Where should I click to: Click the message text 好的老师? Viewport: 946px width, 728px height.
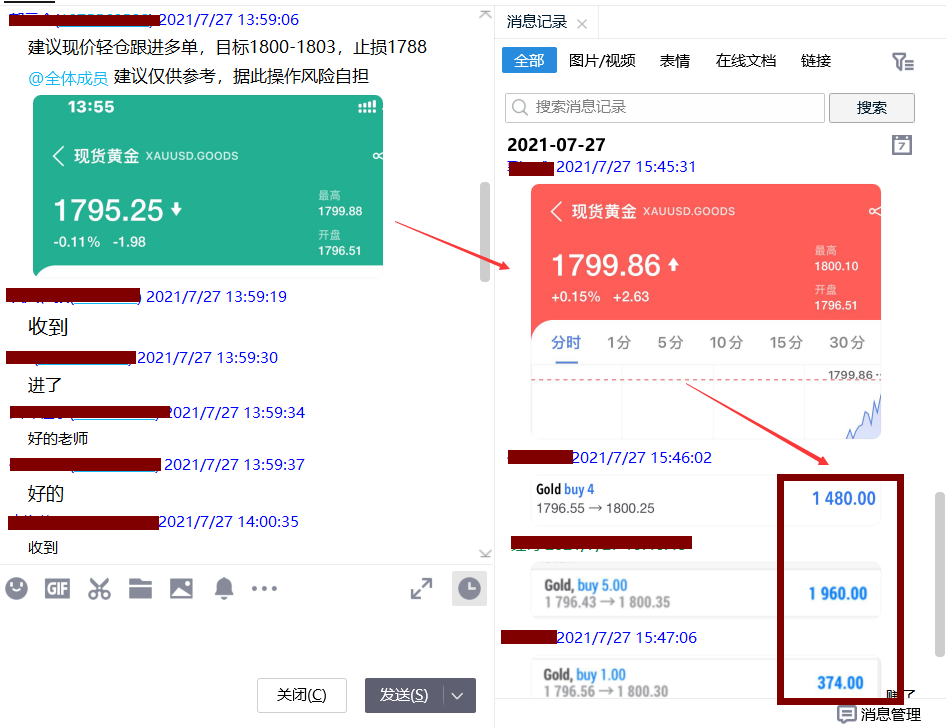(x=58, y=438)
